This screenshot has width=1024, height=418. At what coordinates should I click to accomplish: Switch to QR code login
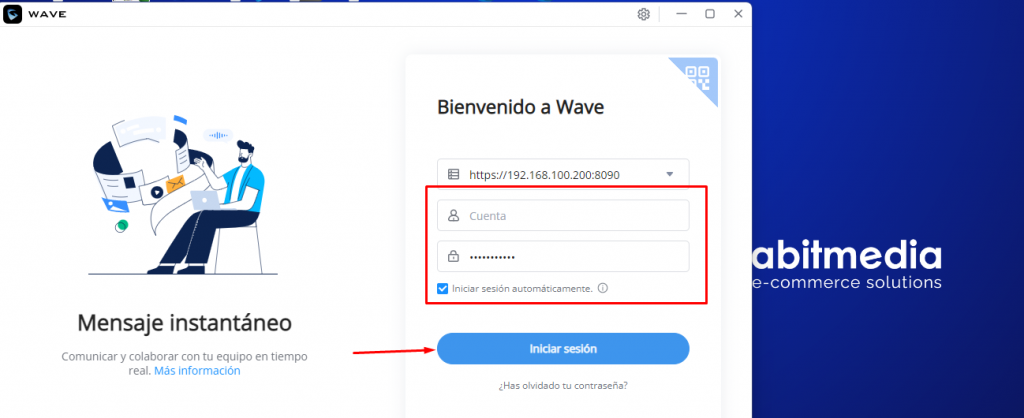[697, 77]
